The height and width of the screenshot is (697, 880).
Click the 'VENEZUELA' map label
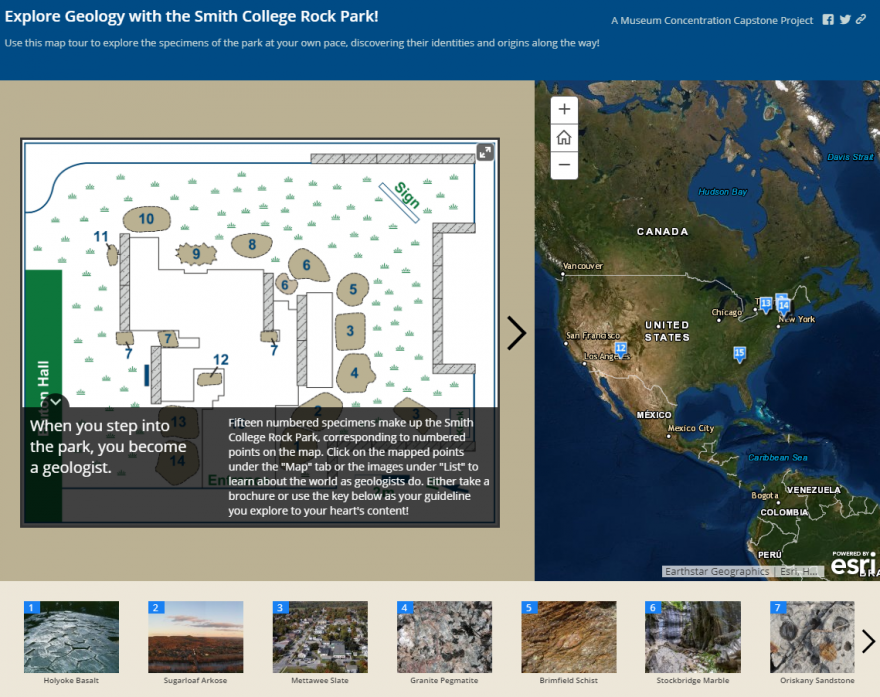[x=813, y=490]
